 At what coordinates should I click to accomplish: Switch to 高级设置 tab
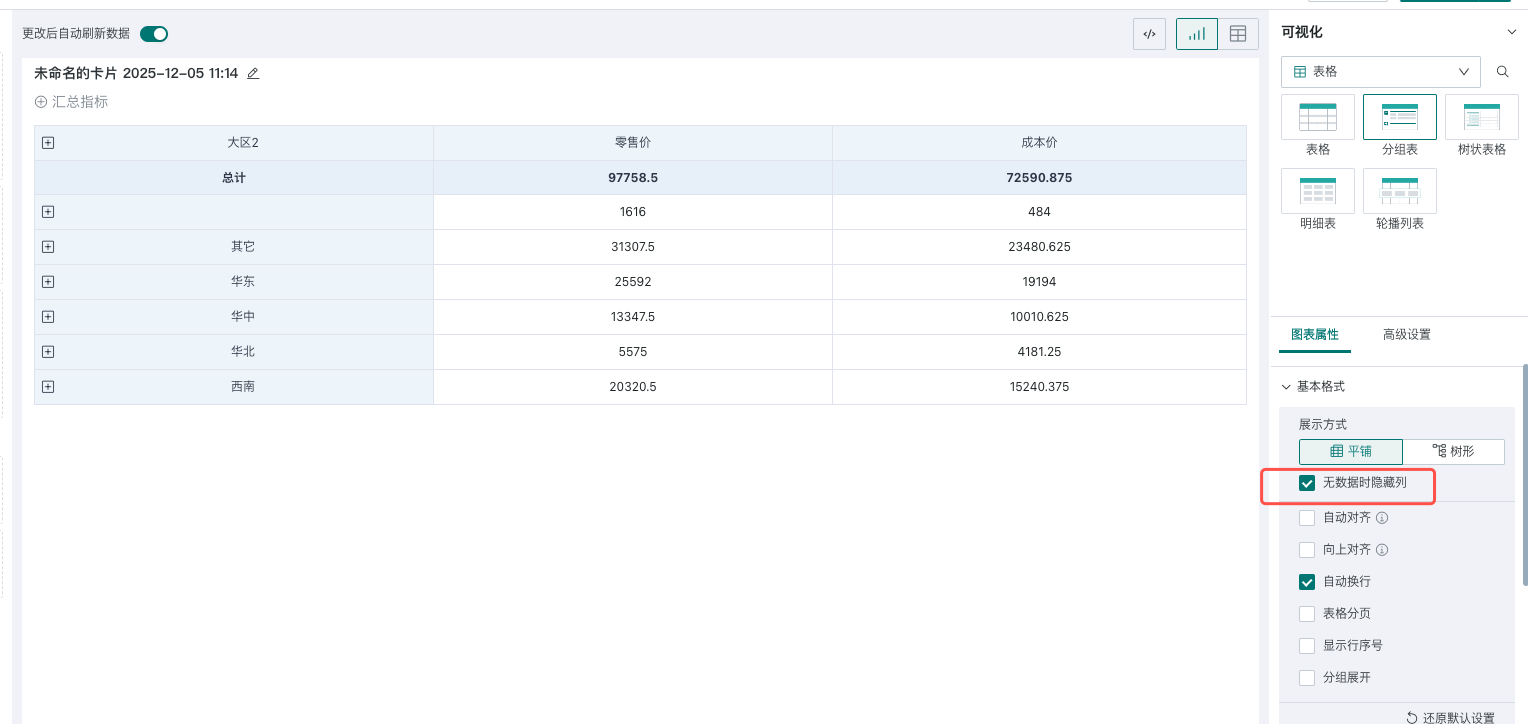click(x=1406, y=335)
